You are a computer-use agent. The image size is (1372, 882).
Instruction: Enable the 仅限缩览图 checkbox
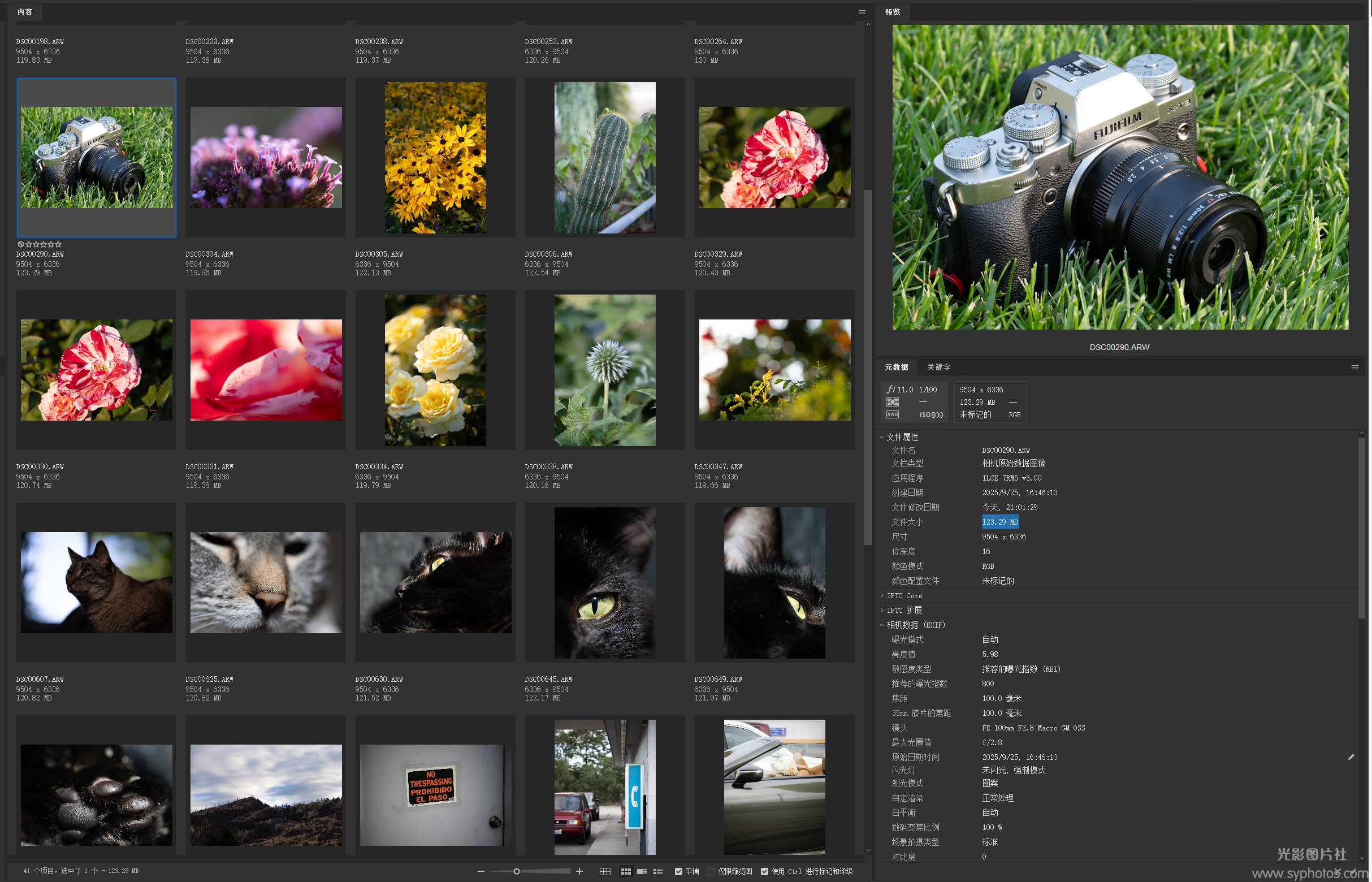pyautogui.click(x=711, y=871)
